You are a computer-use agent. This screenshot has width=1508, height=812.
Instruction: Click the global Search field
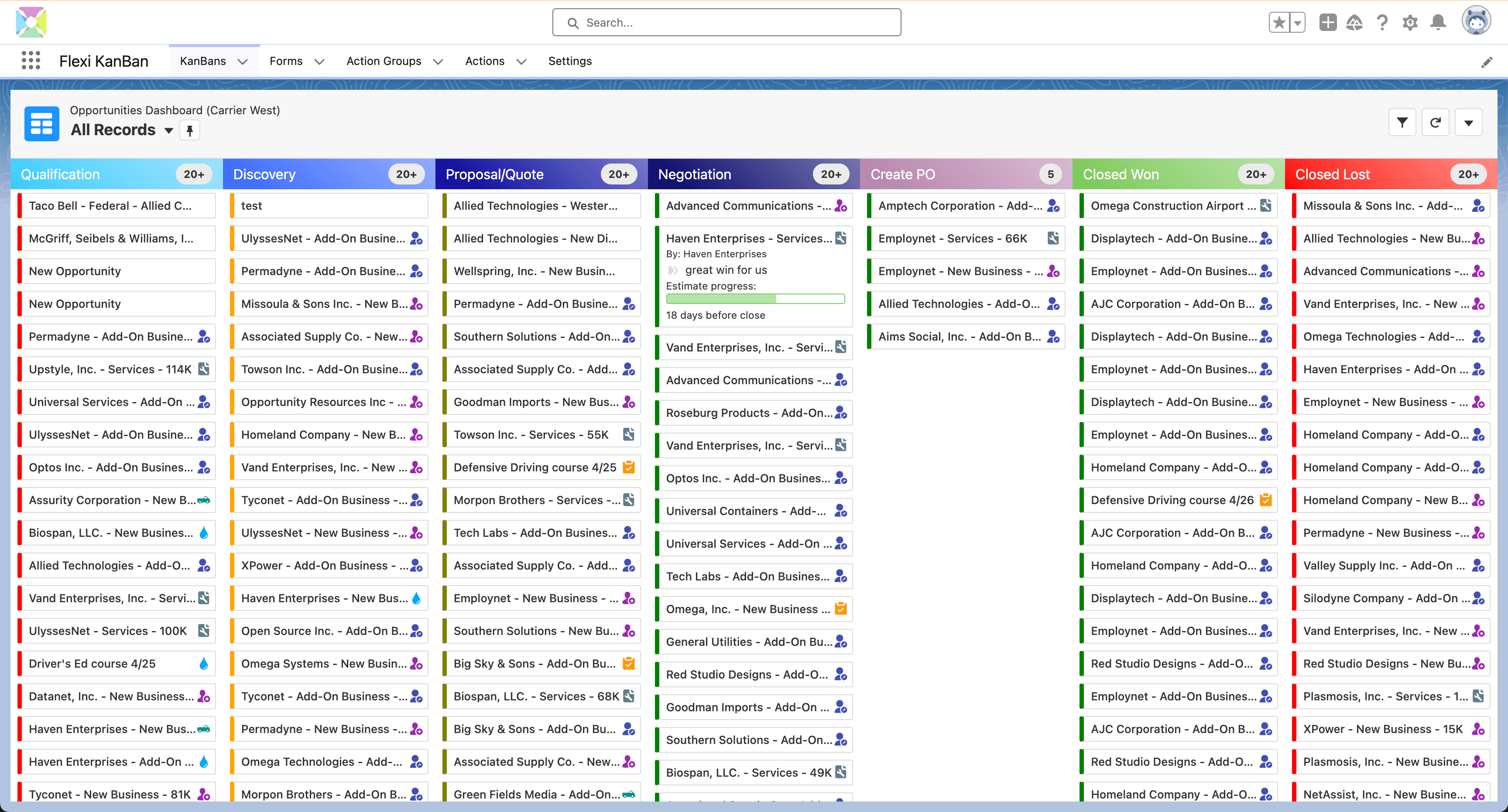(727, 23)
